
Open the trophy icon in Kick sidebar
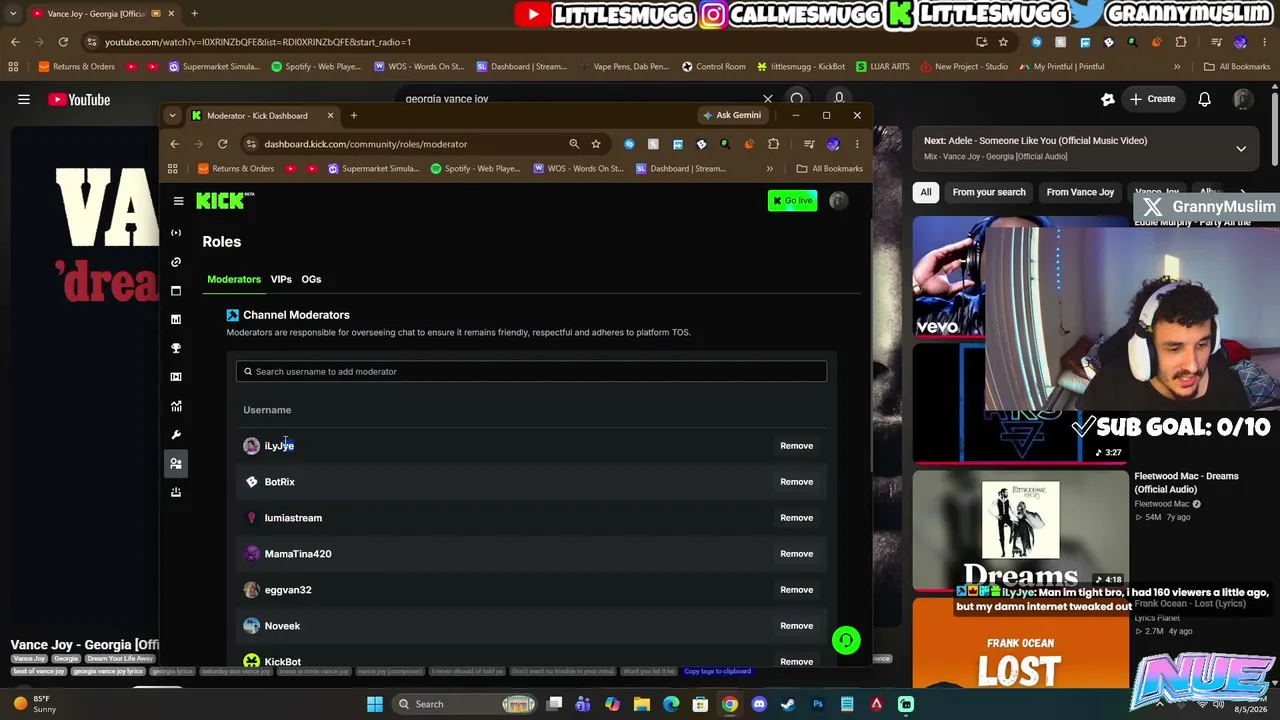176,348
